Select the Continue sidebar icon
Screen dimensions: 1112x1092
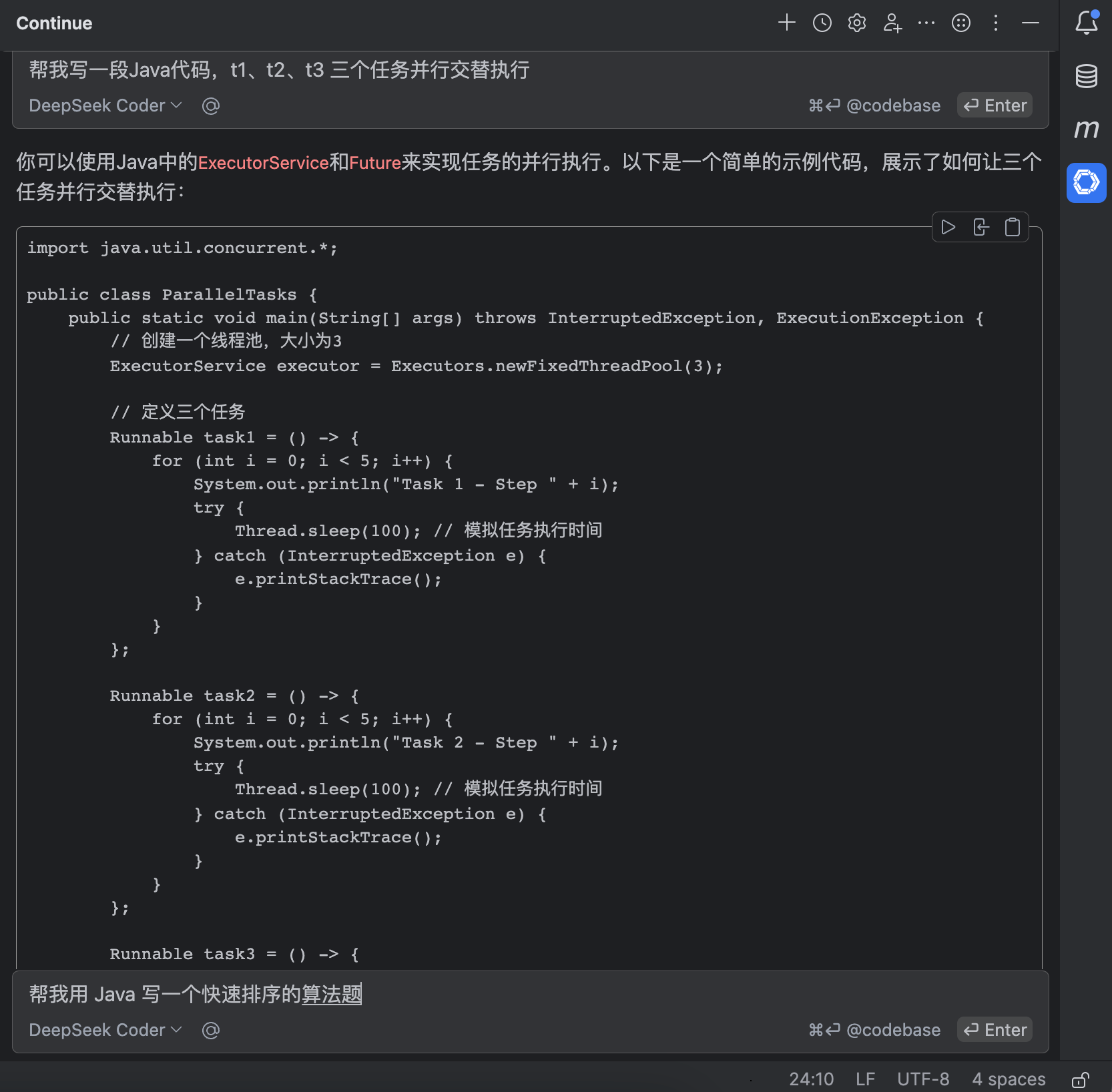(x=1087, y=182)
